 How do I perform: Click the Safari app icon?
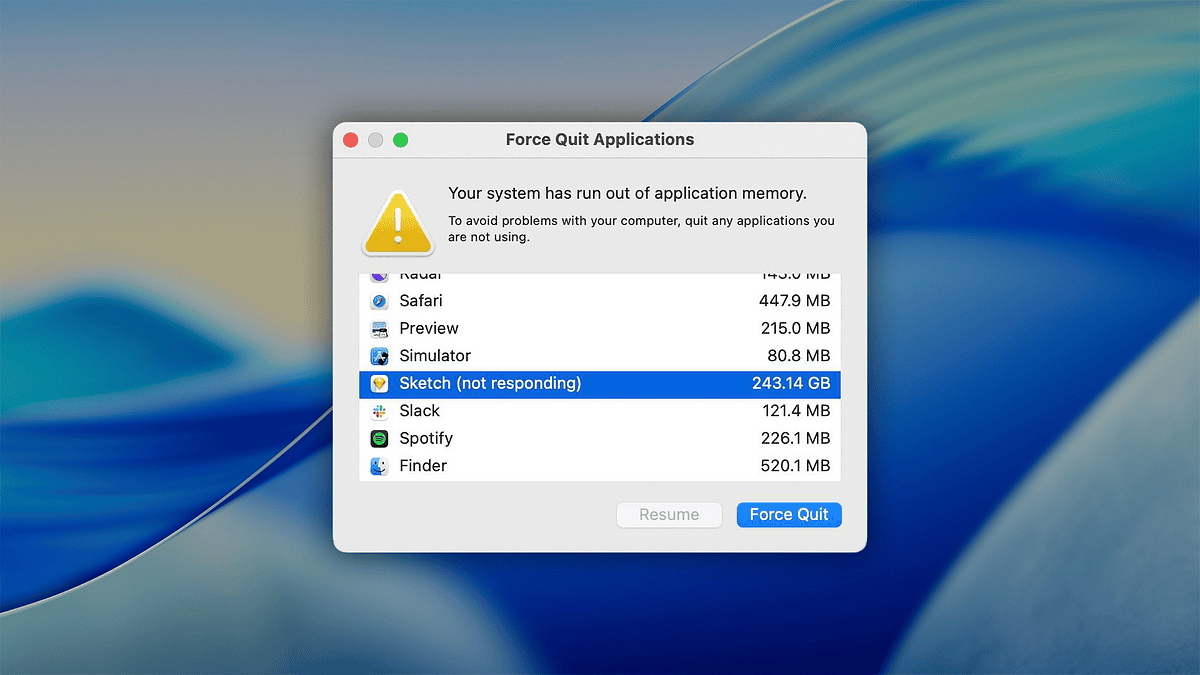(x=380, y=300)
